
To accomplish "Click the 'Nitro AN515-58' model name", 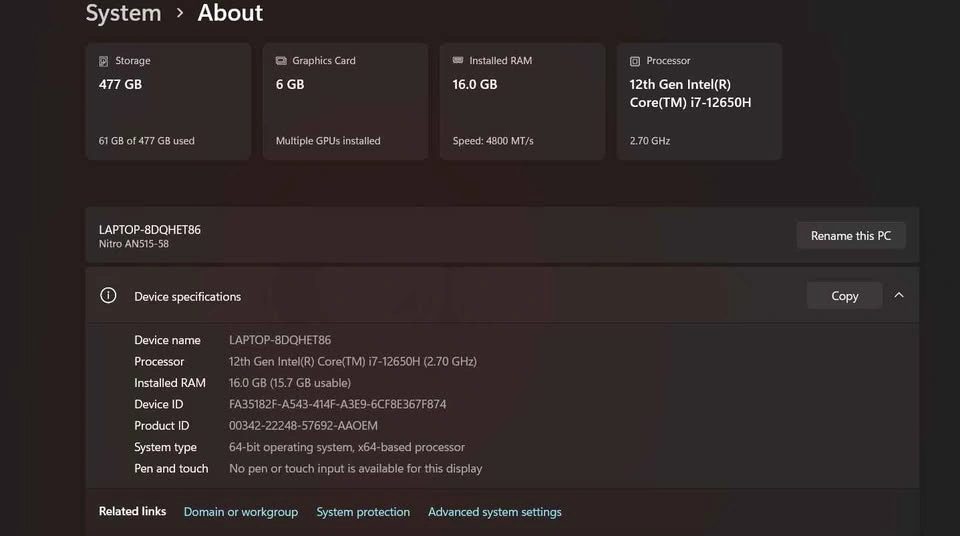I will coord(133,244).
